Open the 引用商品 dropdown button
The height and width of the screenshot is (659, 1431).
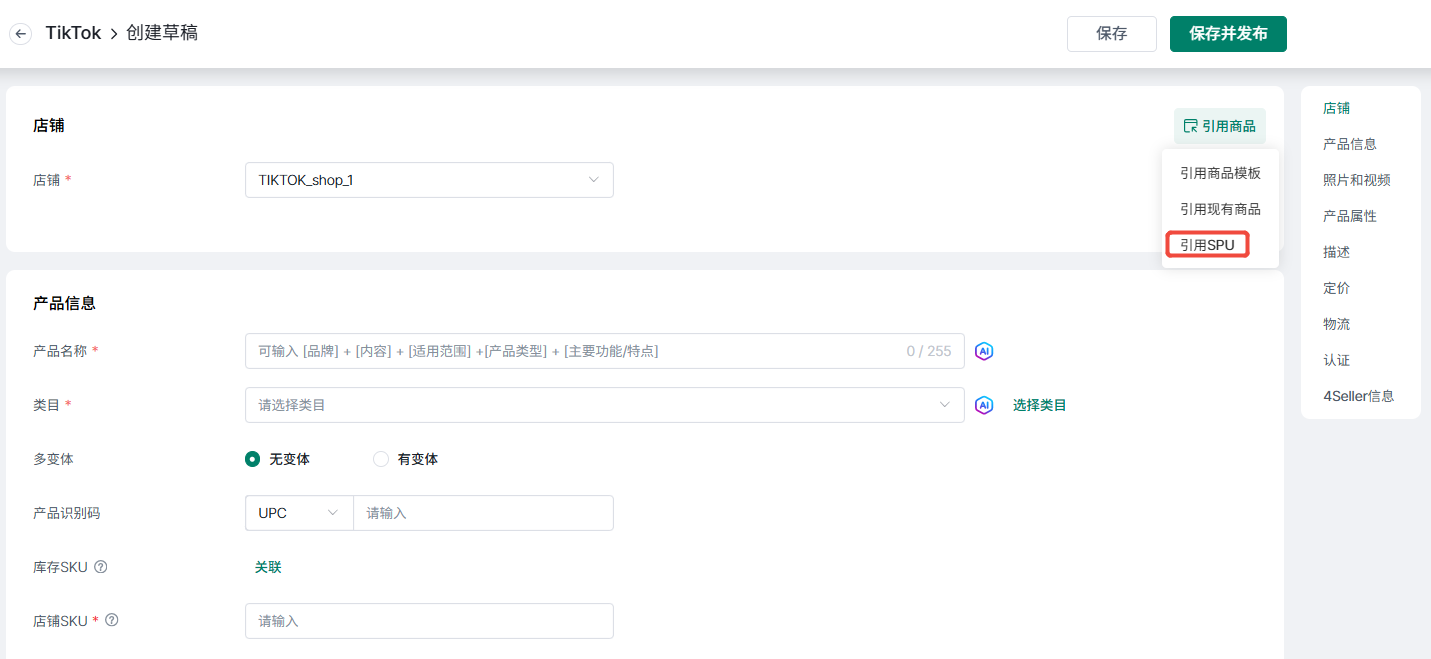pos(1220,126)
